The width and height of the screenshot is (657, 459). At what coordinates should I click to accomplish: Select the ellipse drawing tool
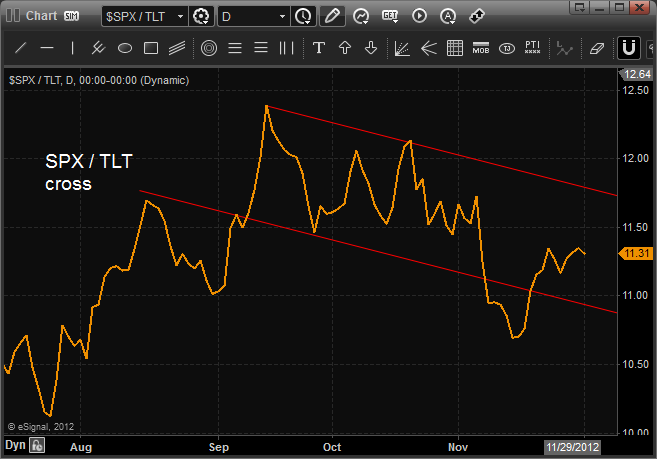pyautogui.click(x=125, y=48)
